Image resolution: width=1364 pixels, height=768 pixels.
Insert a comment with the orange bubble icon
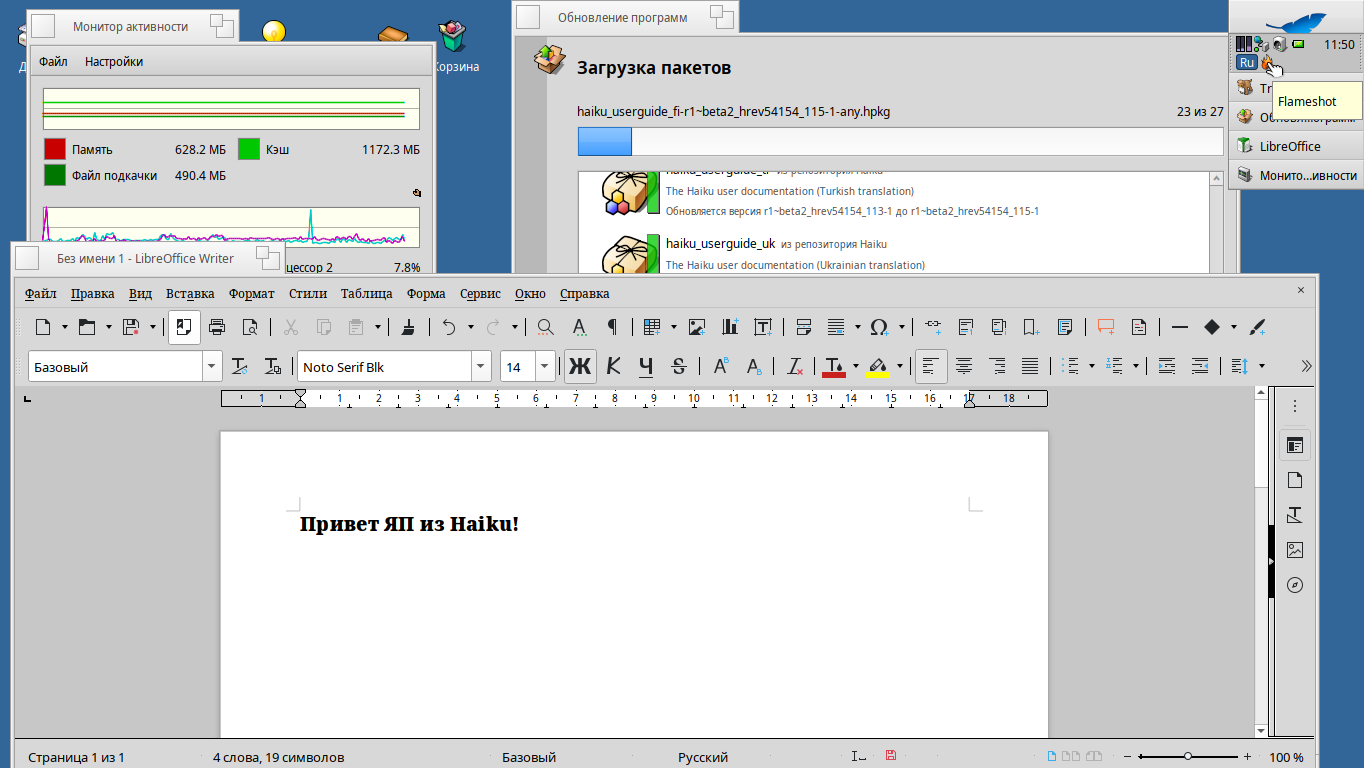tap(1105, 327)
